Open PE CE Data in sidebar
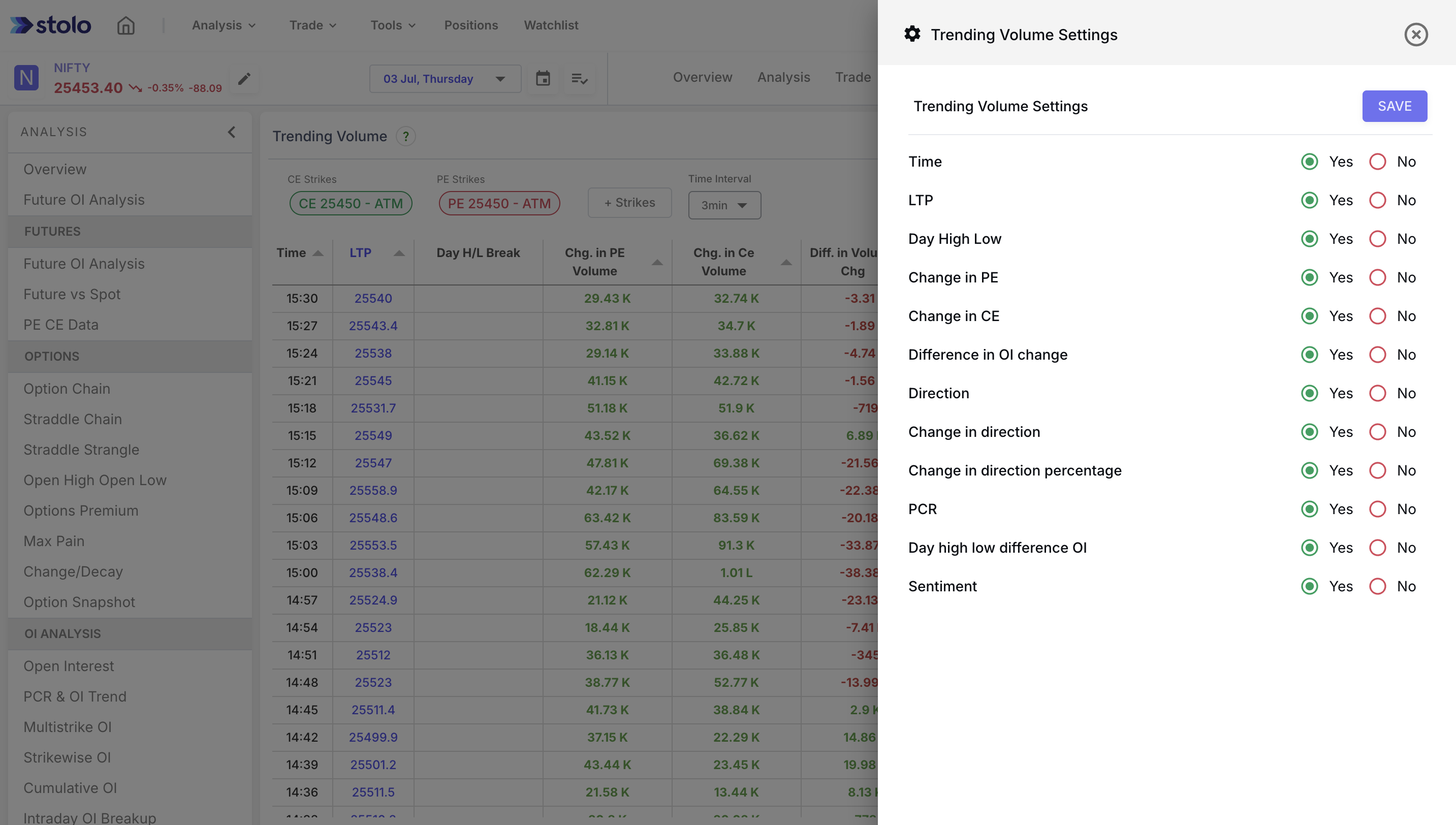The width and height of the screenshot is (1456, 825). 60,325
